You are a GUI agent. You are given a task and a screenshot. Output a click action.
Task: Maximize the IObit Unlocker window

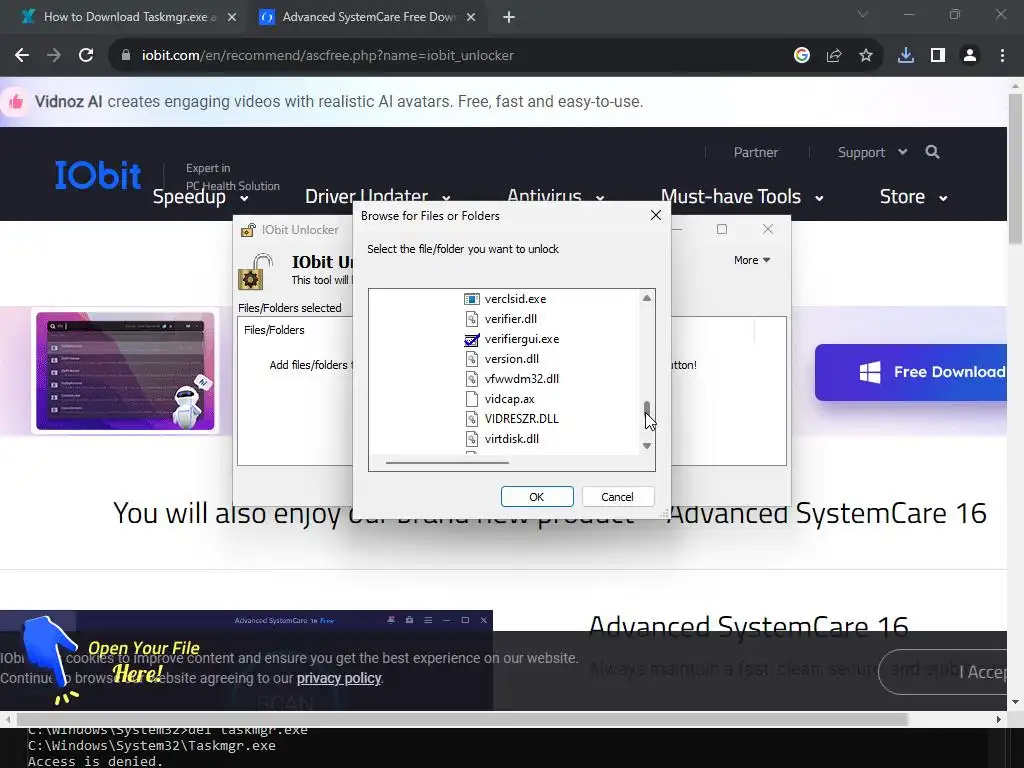coord(722,229)
